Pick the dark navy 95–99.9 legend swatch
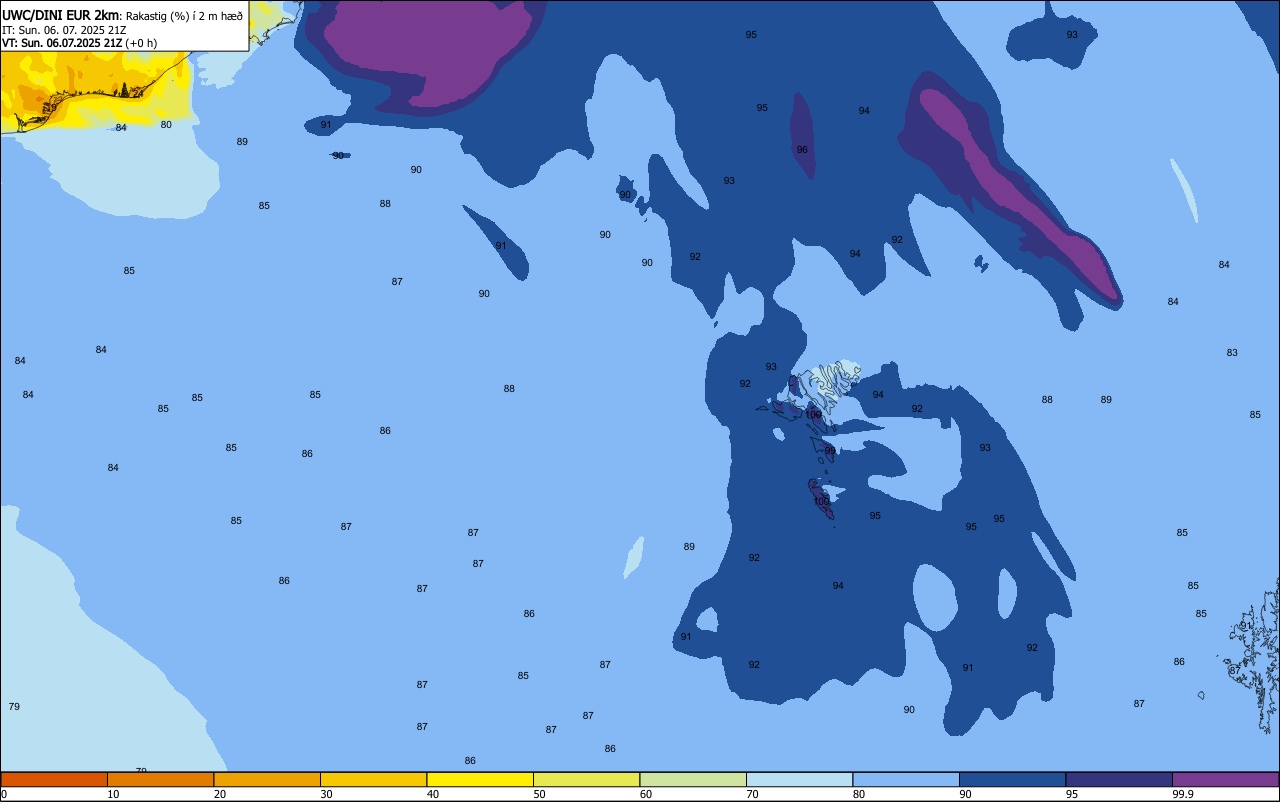 pyautogui.click(x=1119, y=779)
